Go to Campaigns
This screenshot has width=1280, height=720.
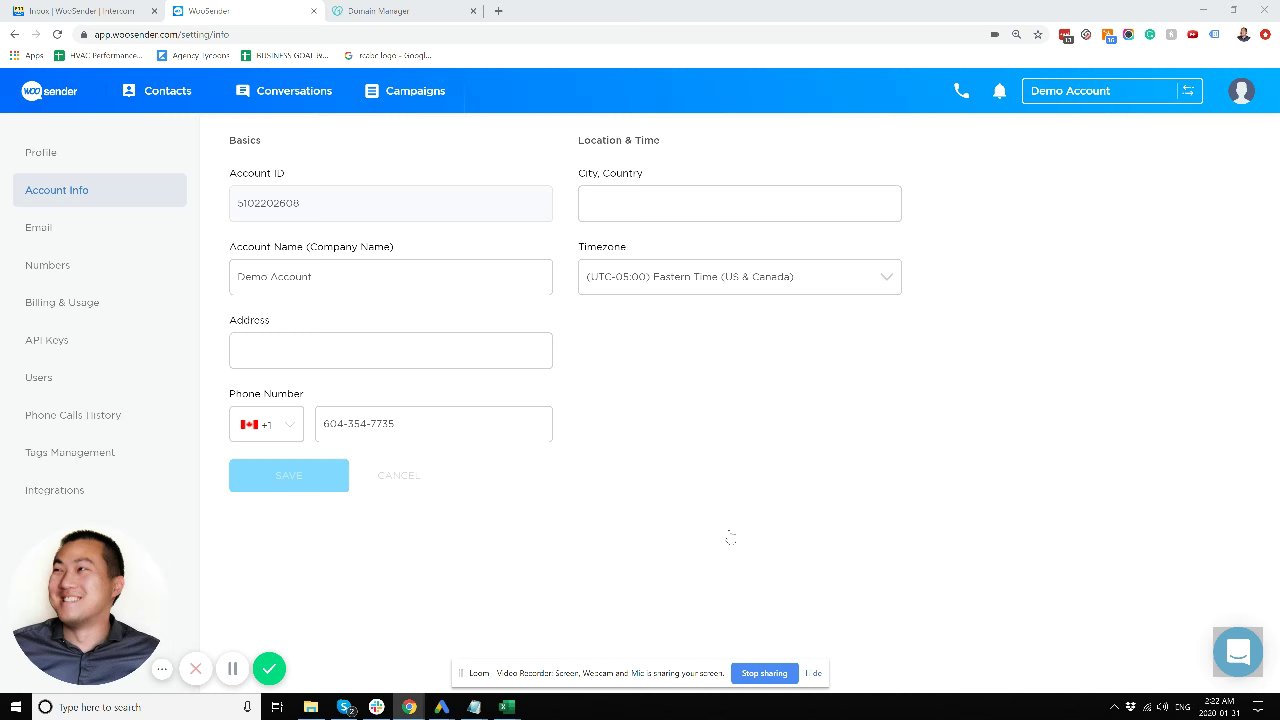tap(405, 91)
